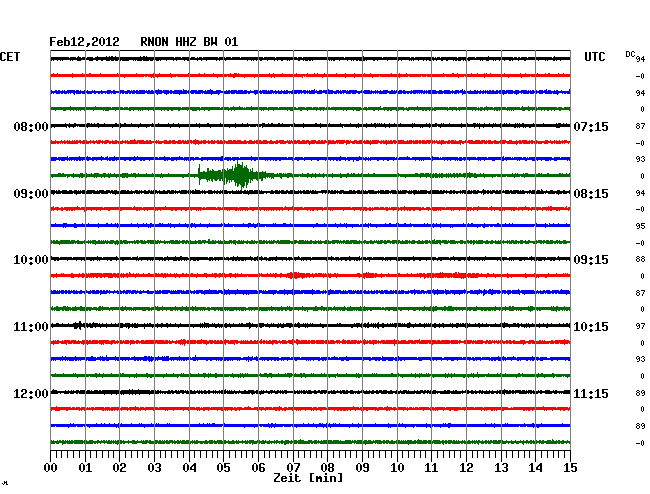This screenshot has height=494, width=650.
Task: Click minute 09 on the time axis
Action: pos(362,468)
